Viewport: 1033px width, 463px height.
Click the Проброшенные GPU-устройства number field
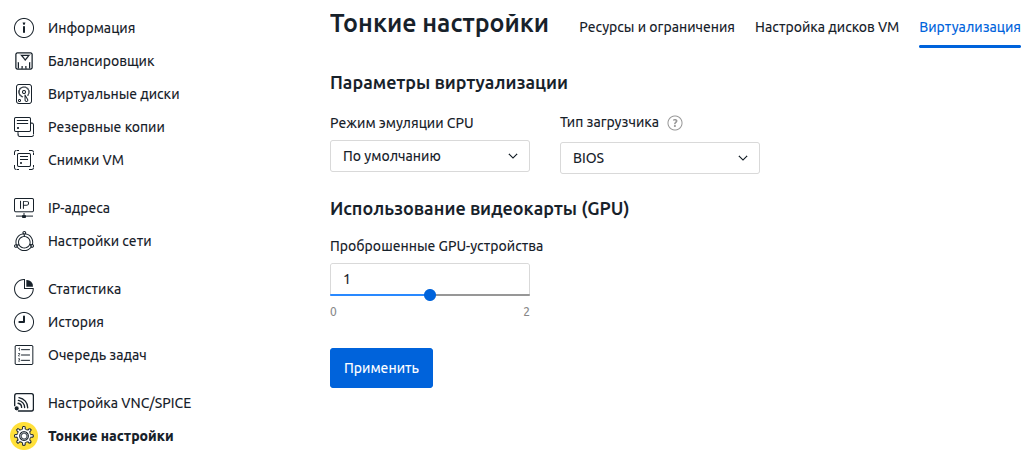click(430, 279)
